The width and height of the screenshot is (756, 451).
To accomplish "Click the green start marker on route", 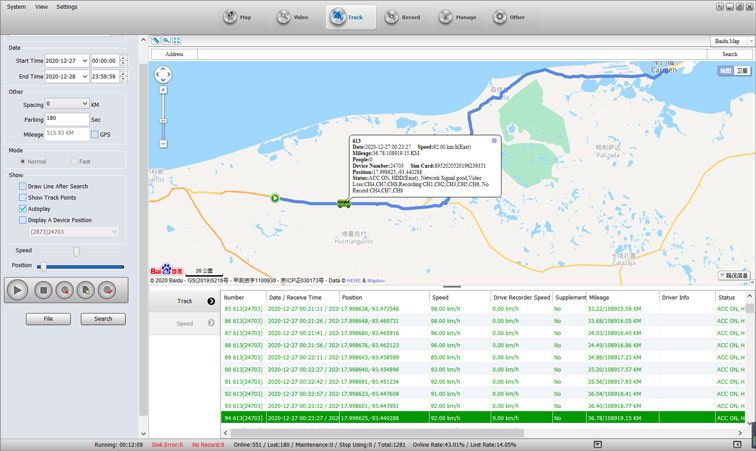I will tap(274, 198).
